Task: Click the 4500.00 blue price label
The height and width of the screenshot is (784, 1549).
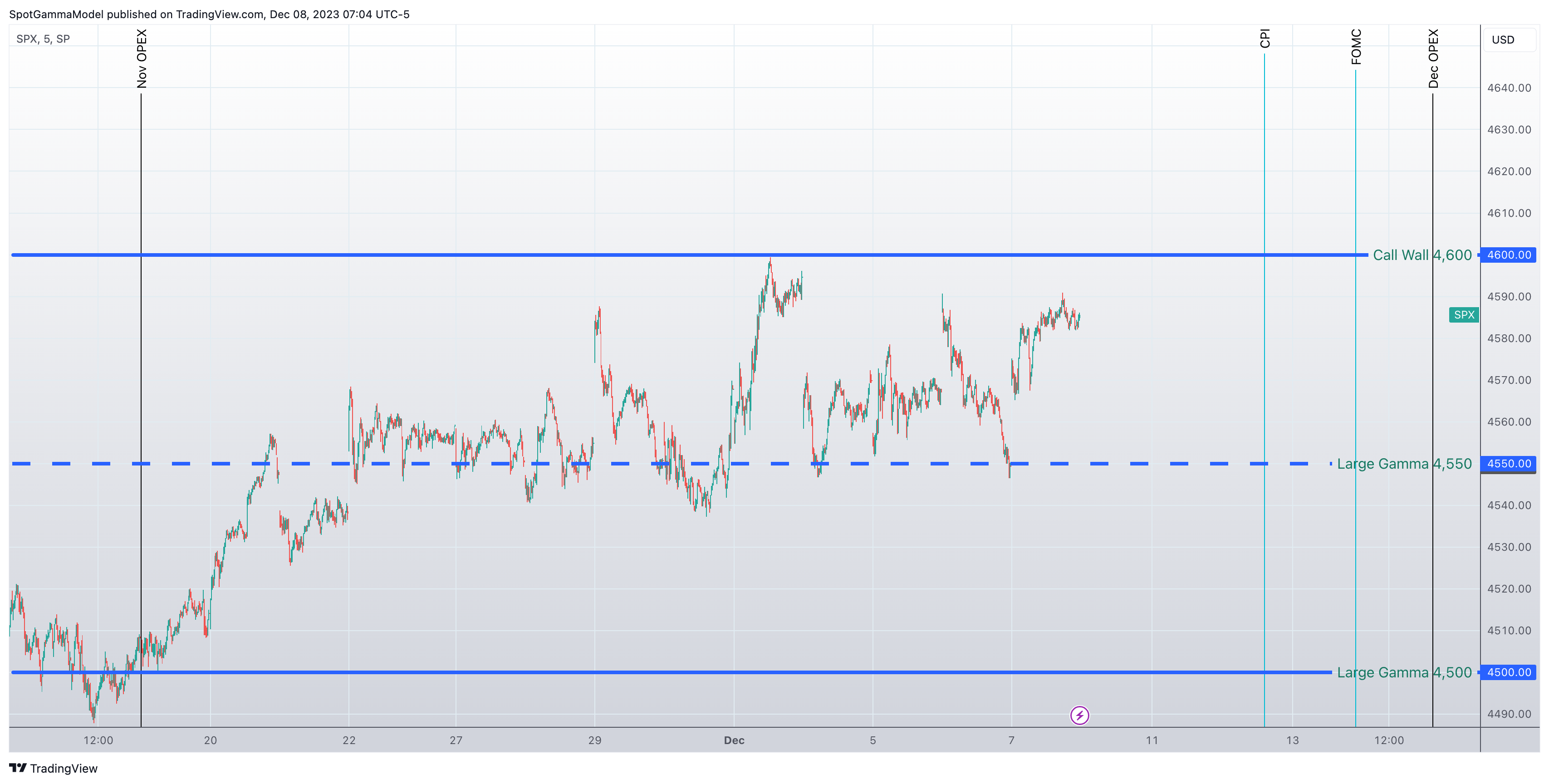Action: [1508, 672]
